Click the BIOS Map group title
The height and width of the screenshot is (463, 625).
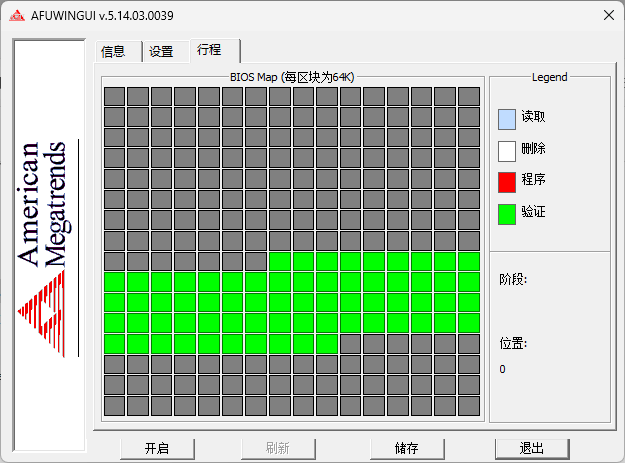292,77
